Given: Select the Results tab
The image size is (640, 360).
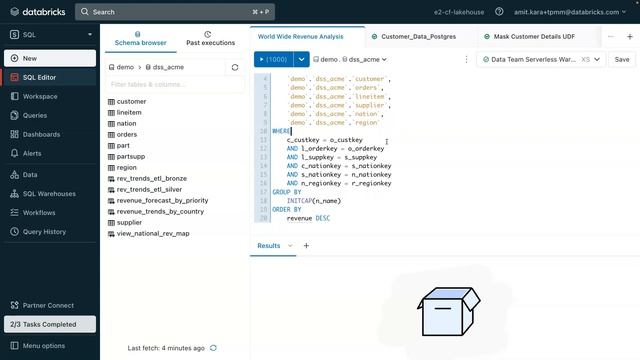Looking at the screenshot, I should click(269, 246).
